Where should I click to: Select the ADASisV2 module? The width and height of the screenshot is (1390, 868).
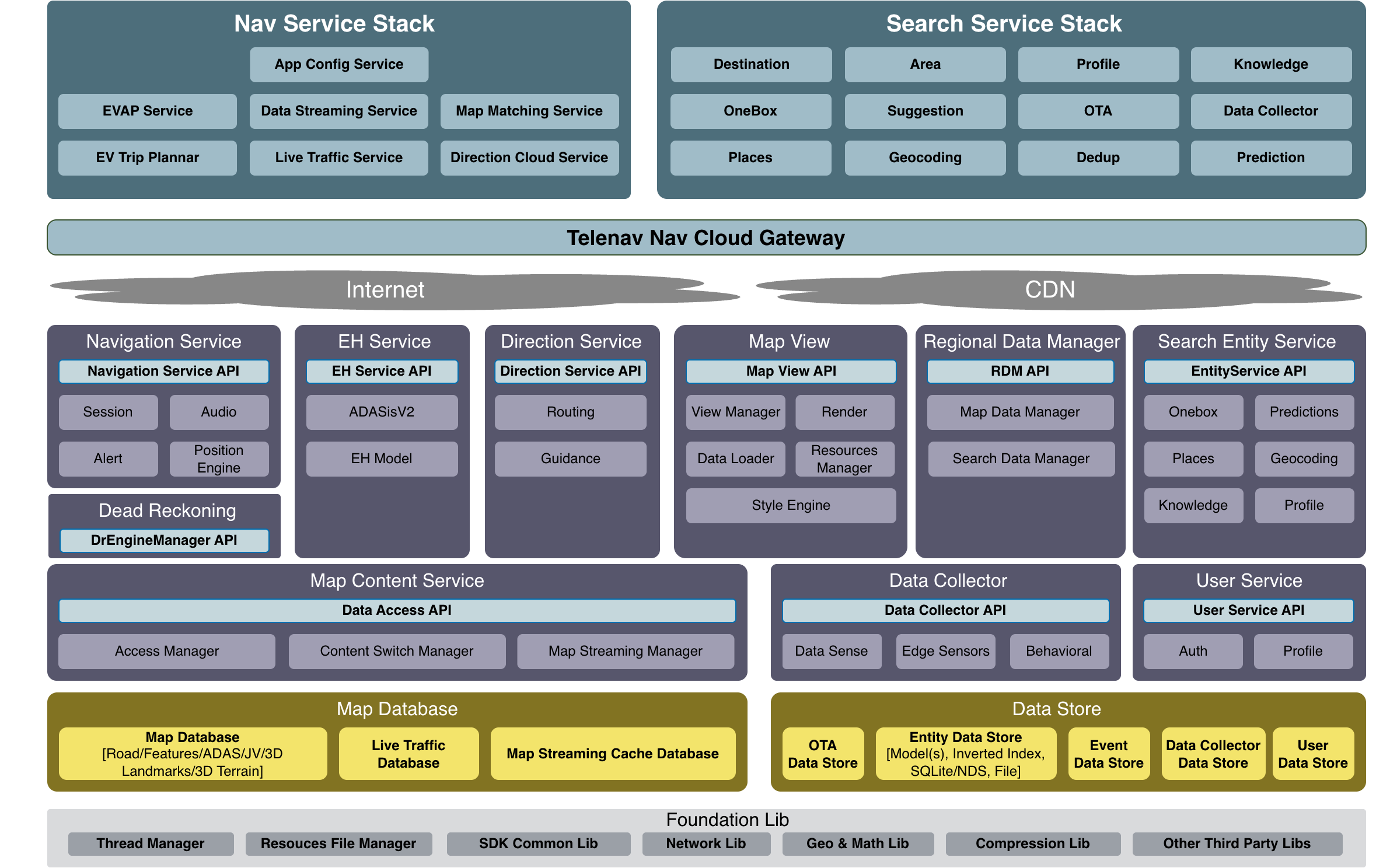point(382,412)
